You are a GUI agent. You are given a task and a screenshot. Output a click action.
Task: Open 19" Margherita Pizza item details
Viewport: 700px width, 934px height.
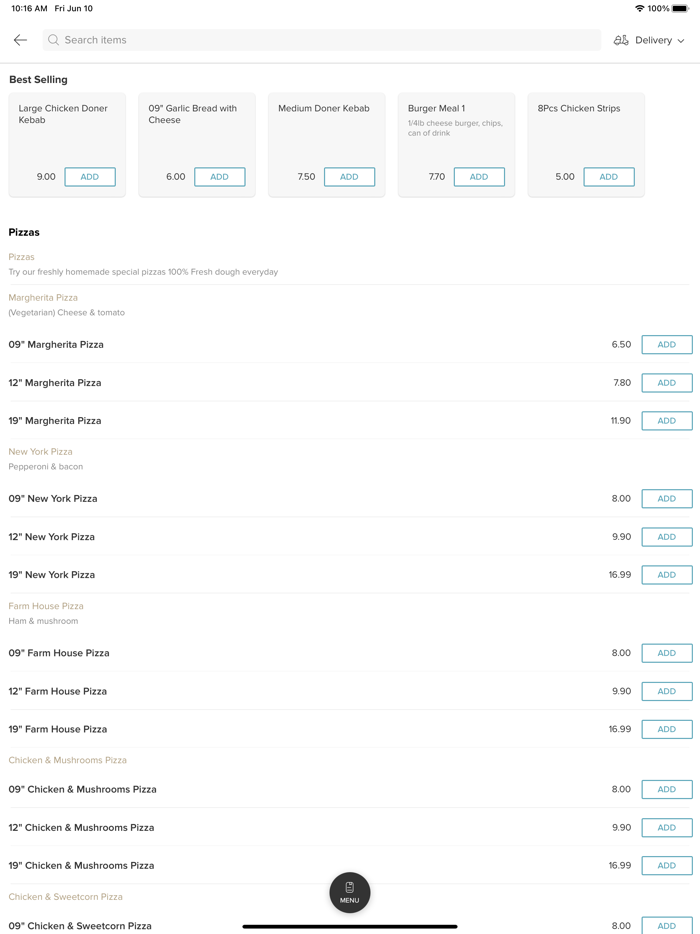tap(55, 421)
